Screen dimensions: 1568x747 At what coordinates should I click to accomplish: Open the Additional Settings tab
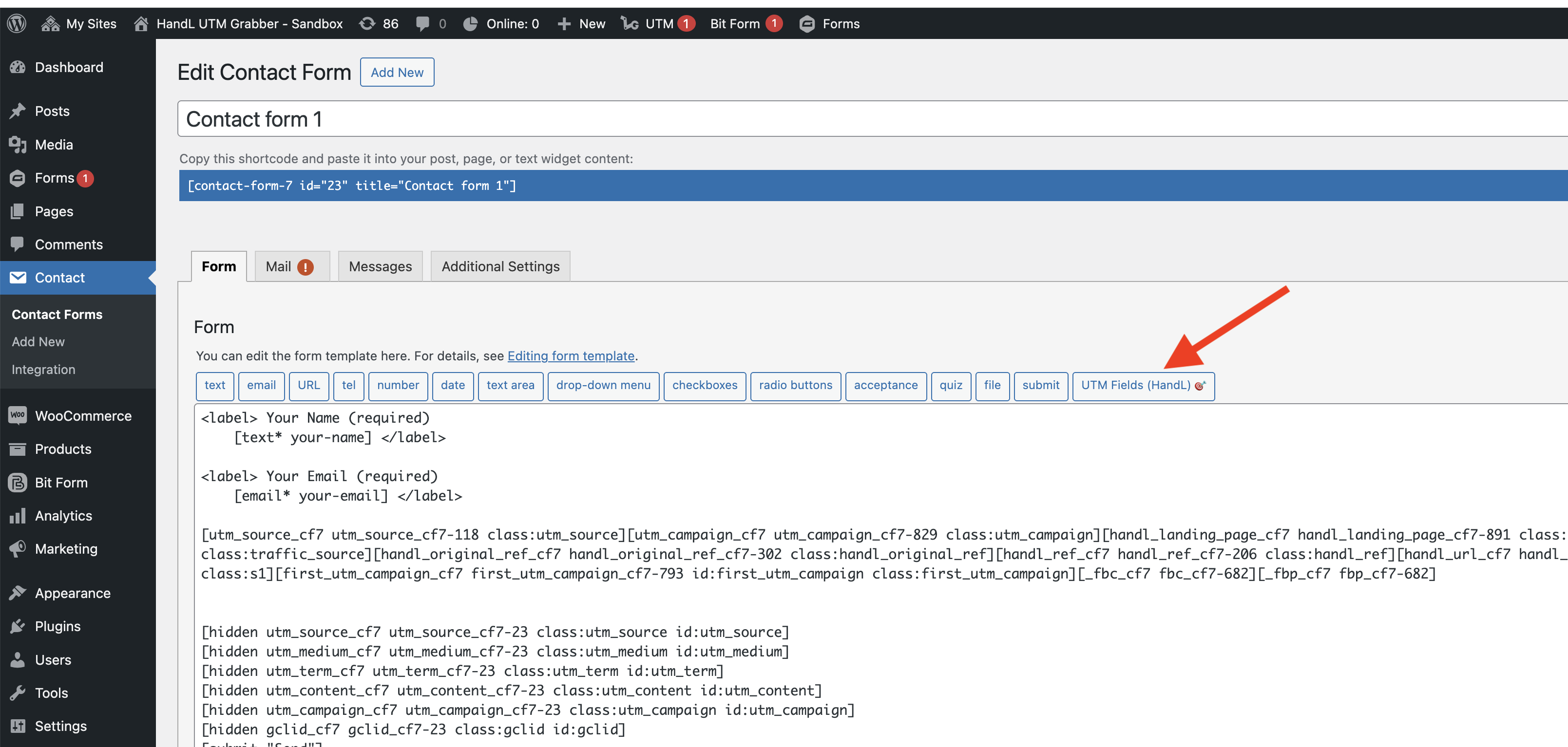(500, 266)
